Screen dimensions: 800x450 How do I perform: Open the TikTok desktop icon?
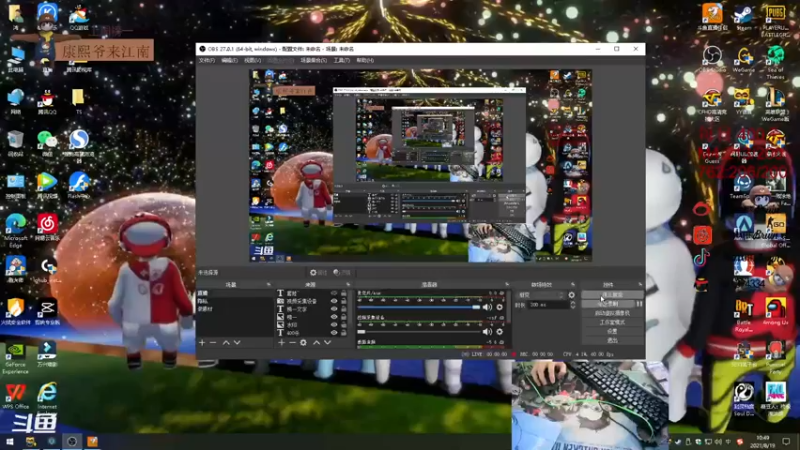702,258
